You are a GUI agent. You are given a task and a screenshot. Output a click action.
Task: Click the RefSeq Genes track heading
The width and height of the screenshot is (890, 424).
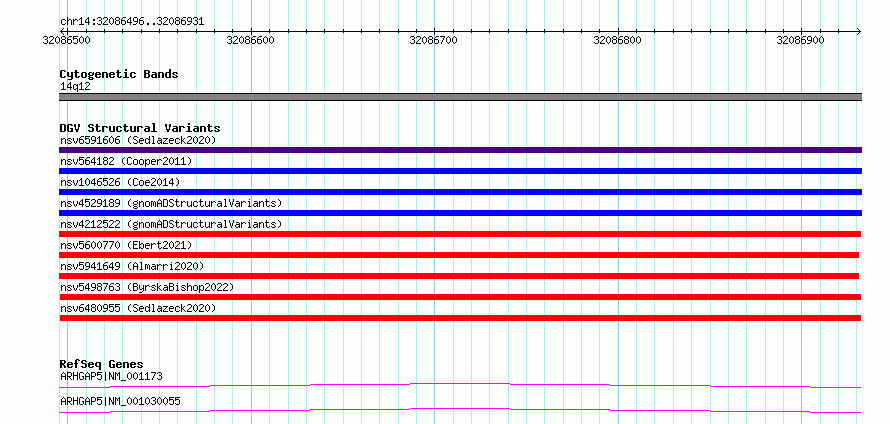[x=102, y=364]
